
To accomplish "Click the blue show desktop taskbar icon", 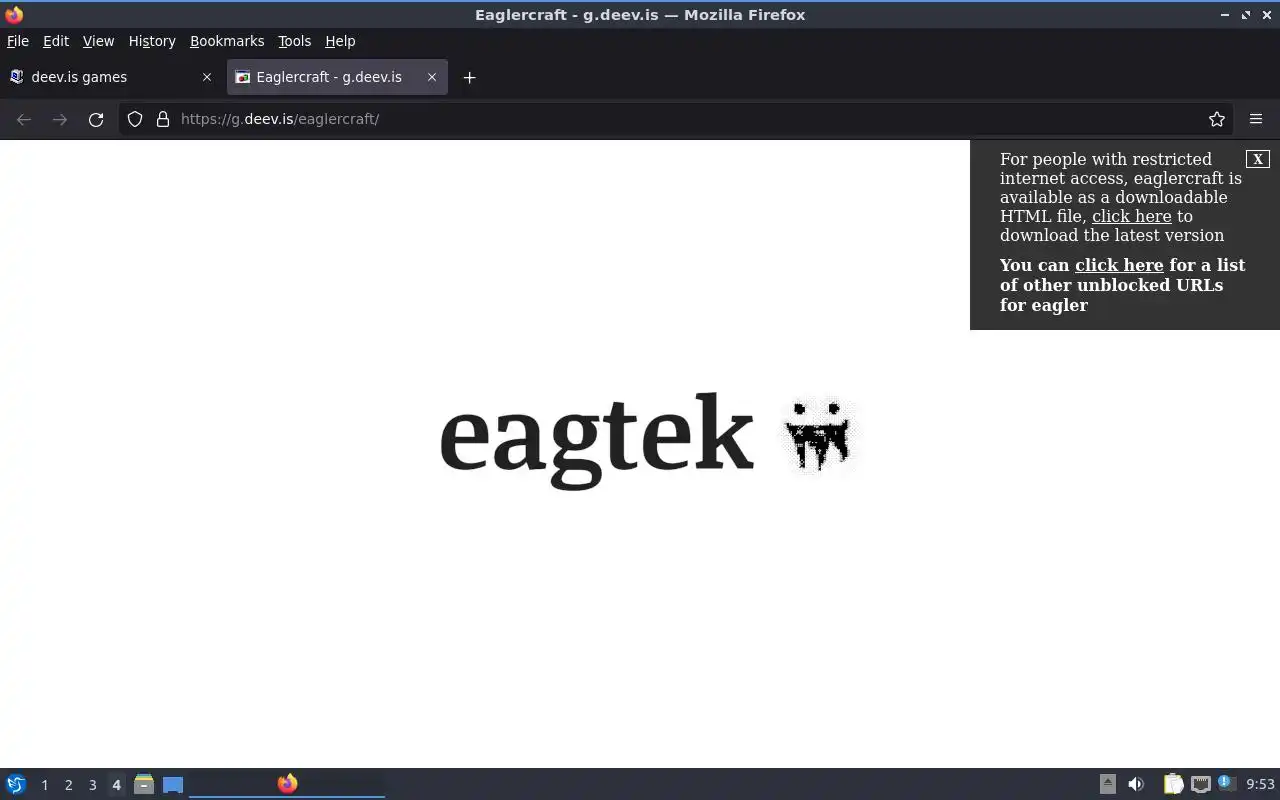I will [x=173, y=784].
